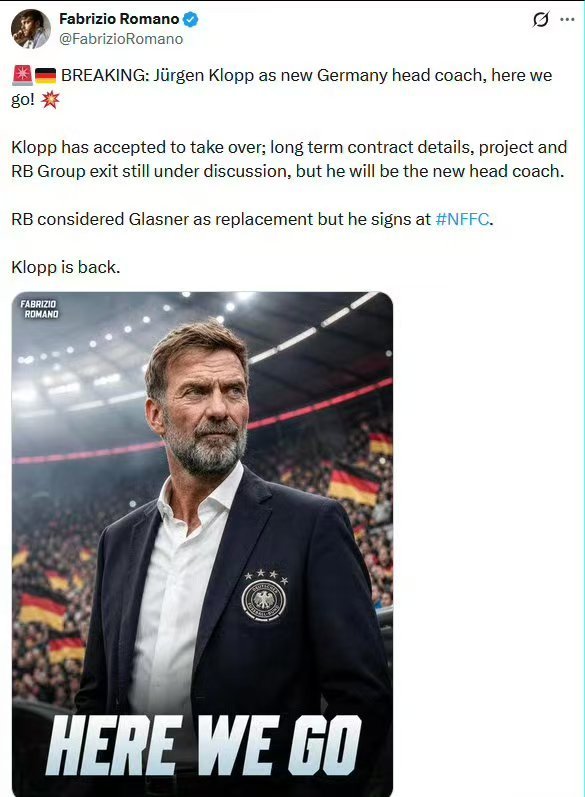Click the Germany flag emoji in tweet
This screenshot has height=797, width=585.
coord(45,76)
